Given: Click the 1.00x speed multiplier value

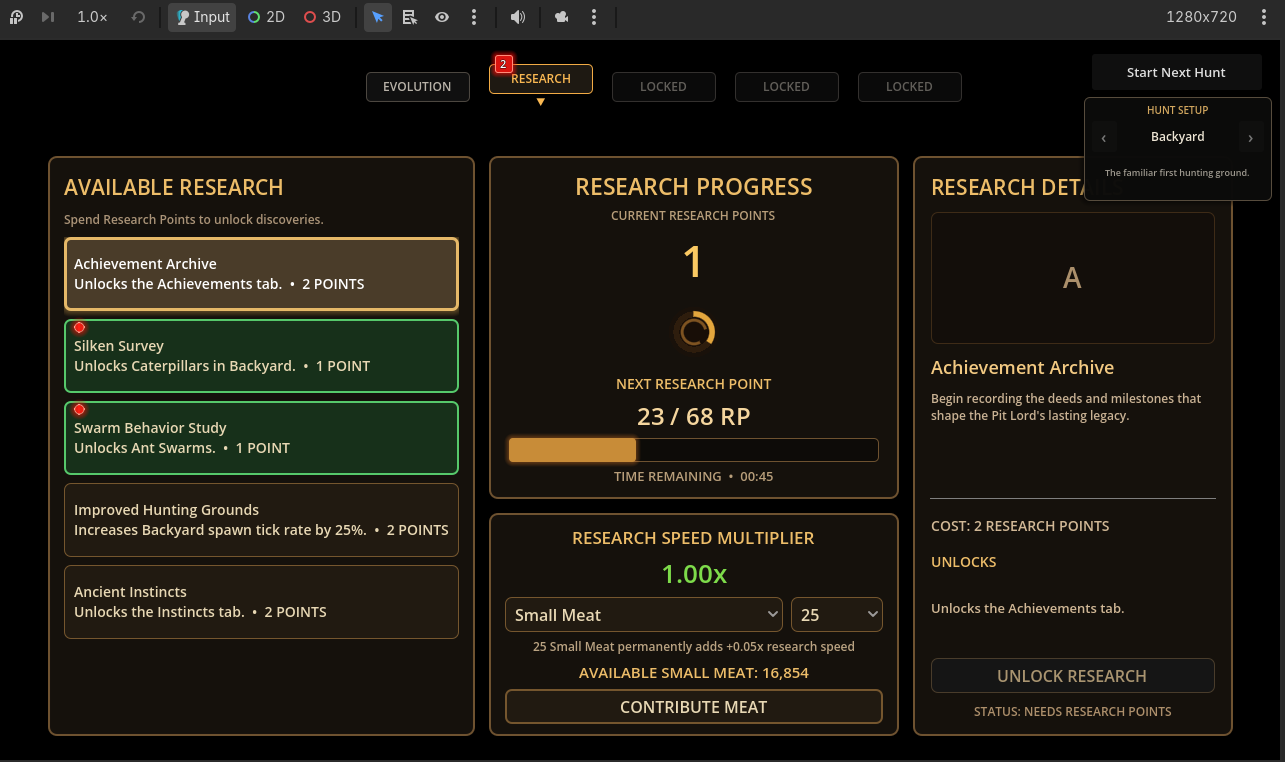Looking at the screenshot, I should coord(694,574).
